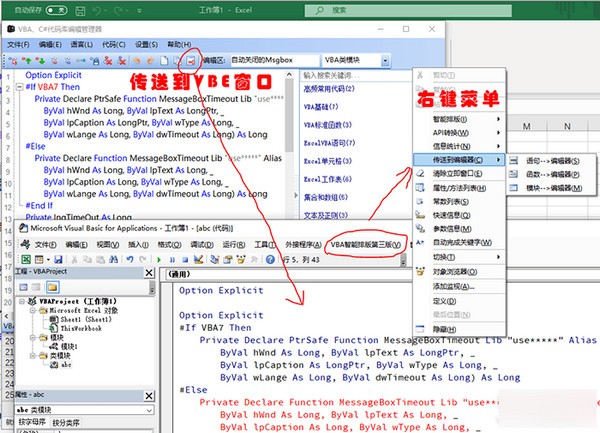Open the Project Explorer toolbar icon
Viewport: 600px width, 433px height.
[215, 259]
